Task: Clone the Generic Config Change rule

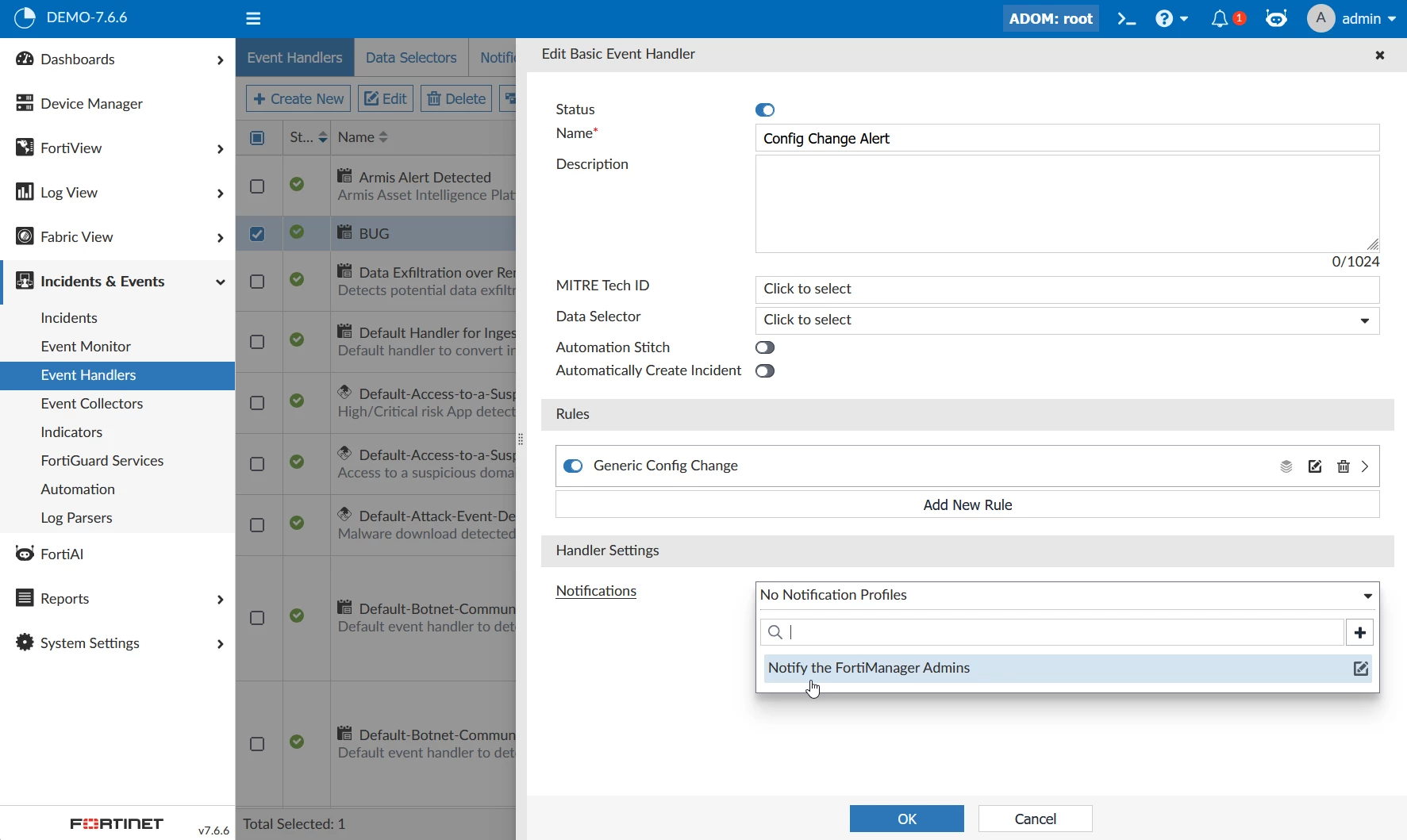Action: (x=1286, y=466)
